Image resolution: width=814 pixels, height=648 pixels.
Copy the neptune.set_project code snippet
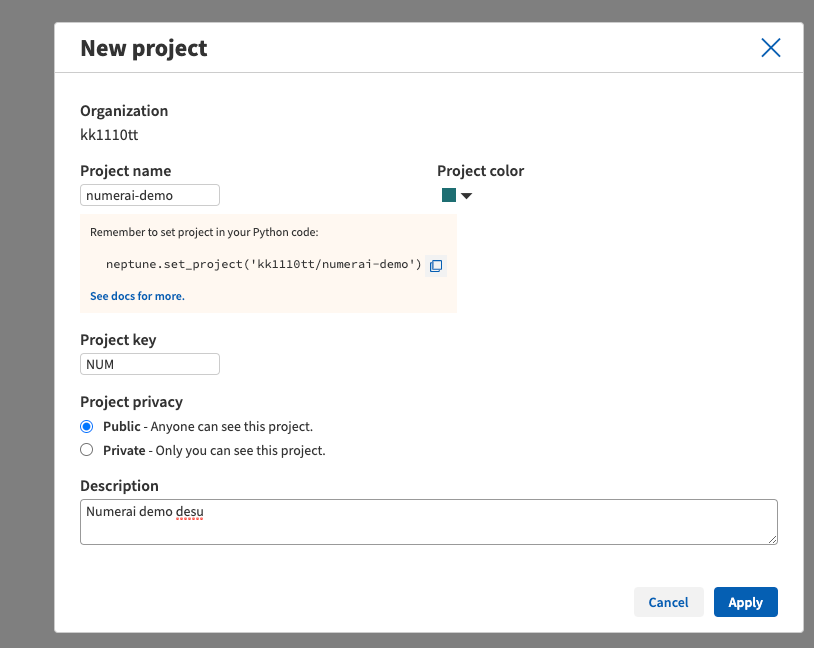pos(436,266)
